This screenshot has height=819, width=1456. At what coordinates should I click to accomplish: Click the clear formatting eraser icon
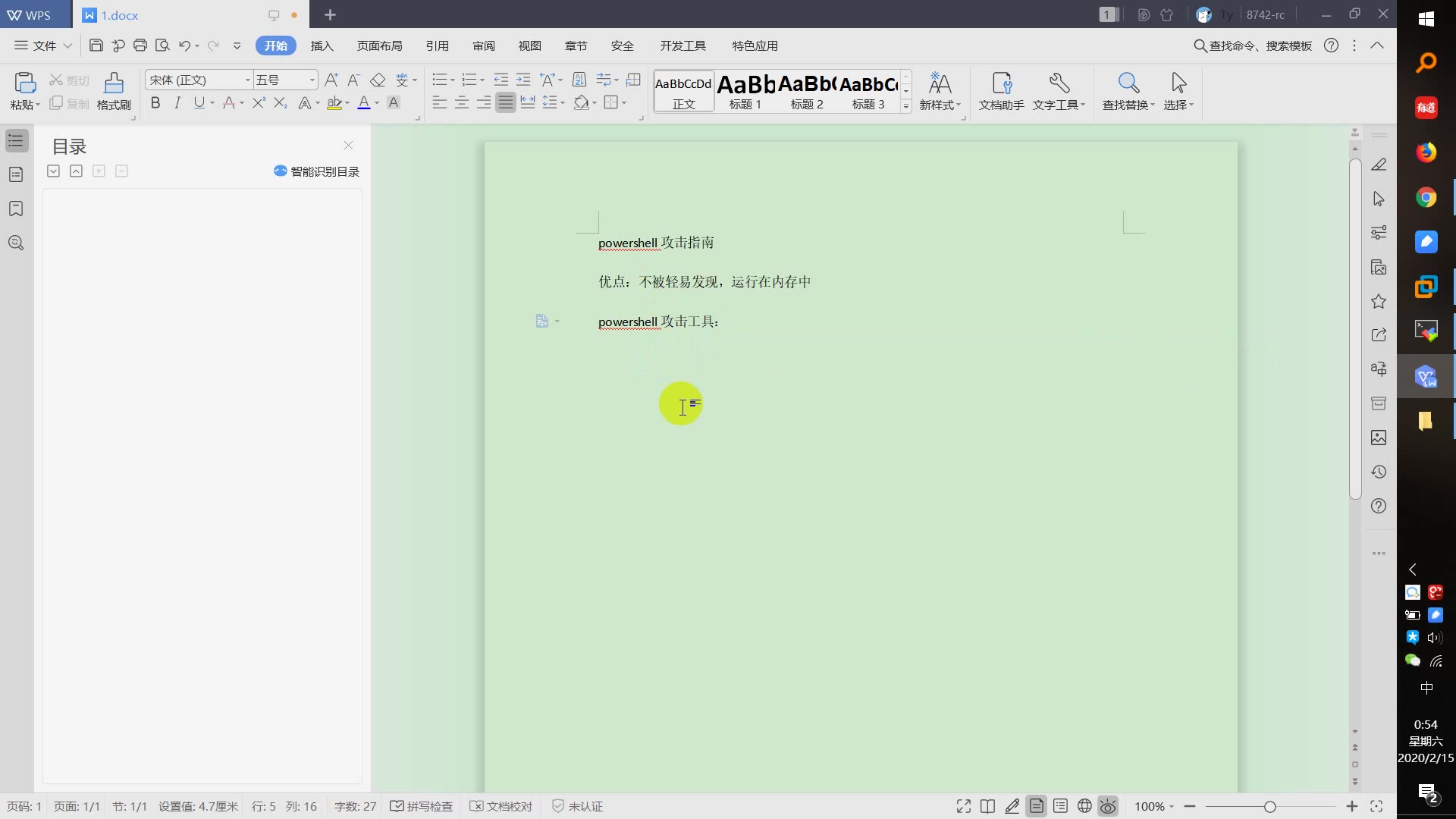pyautogui.click(x=378, y=80)
